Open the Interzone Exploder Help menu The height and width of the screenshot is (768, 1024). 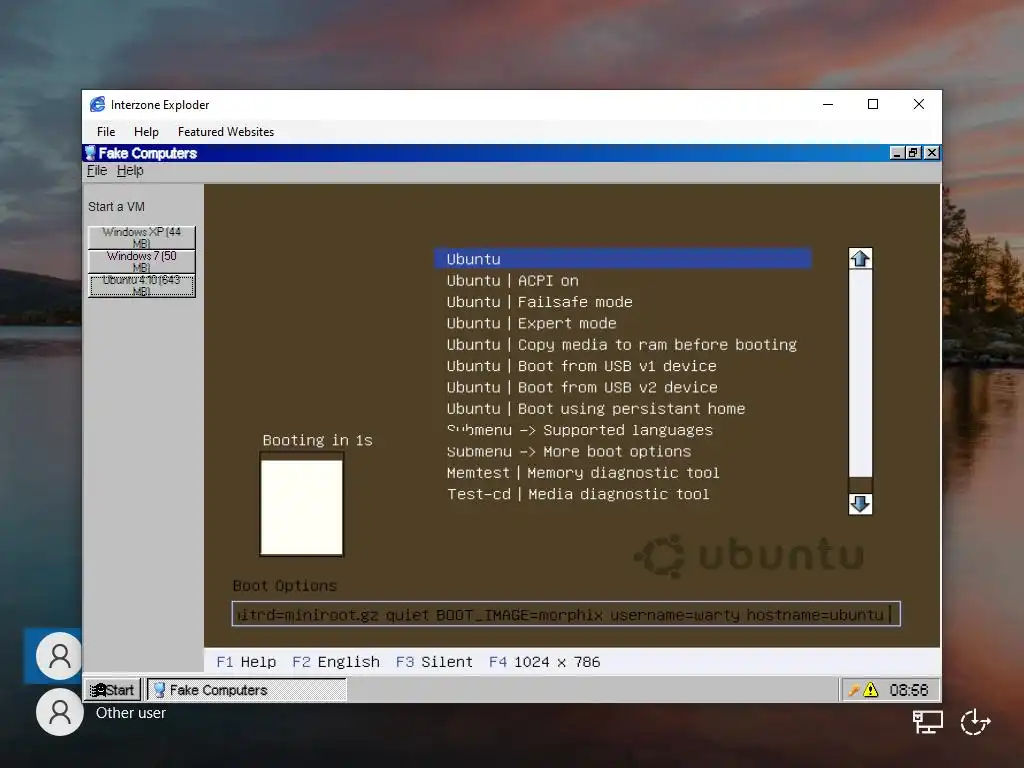click(x=146, y=132)
